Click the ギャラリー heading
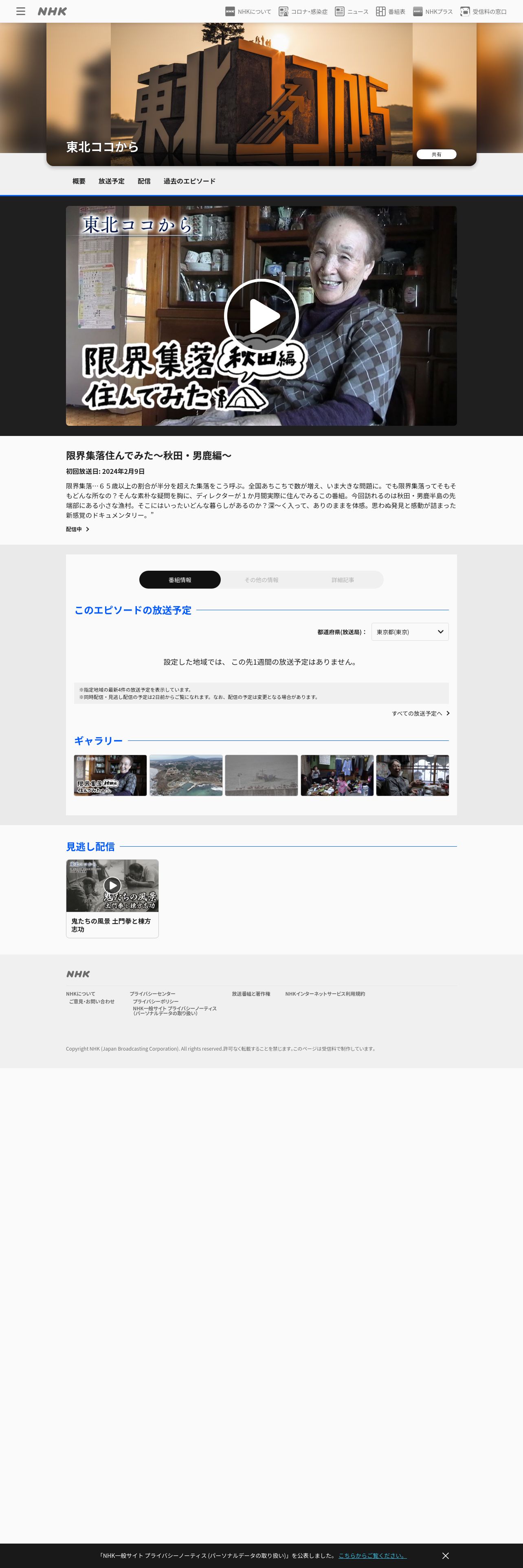The image size is (523, 1568). pyautogui.click(x=99, y=741)
